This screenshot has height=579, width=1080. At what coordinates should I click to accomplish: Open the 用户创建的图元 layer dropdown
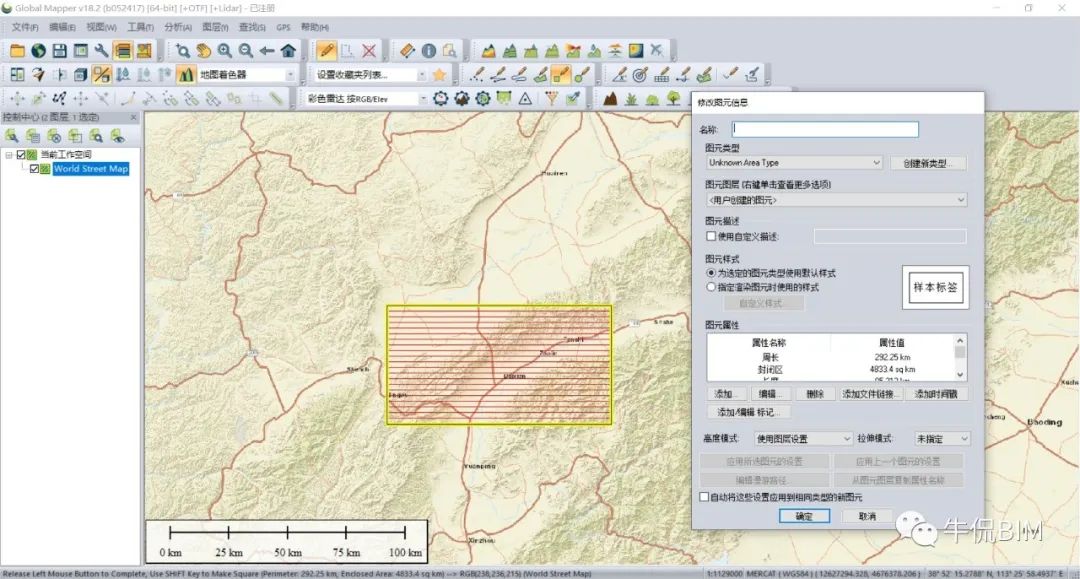pyautogui.click(x=837, y=200)
